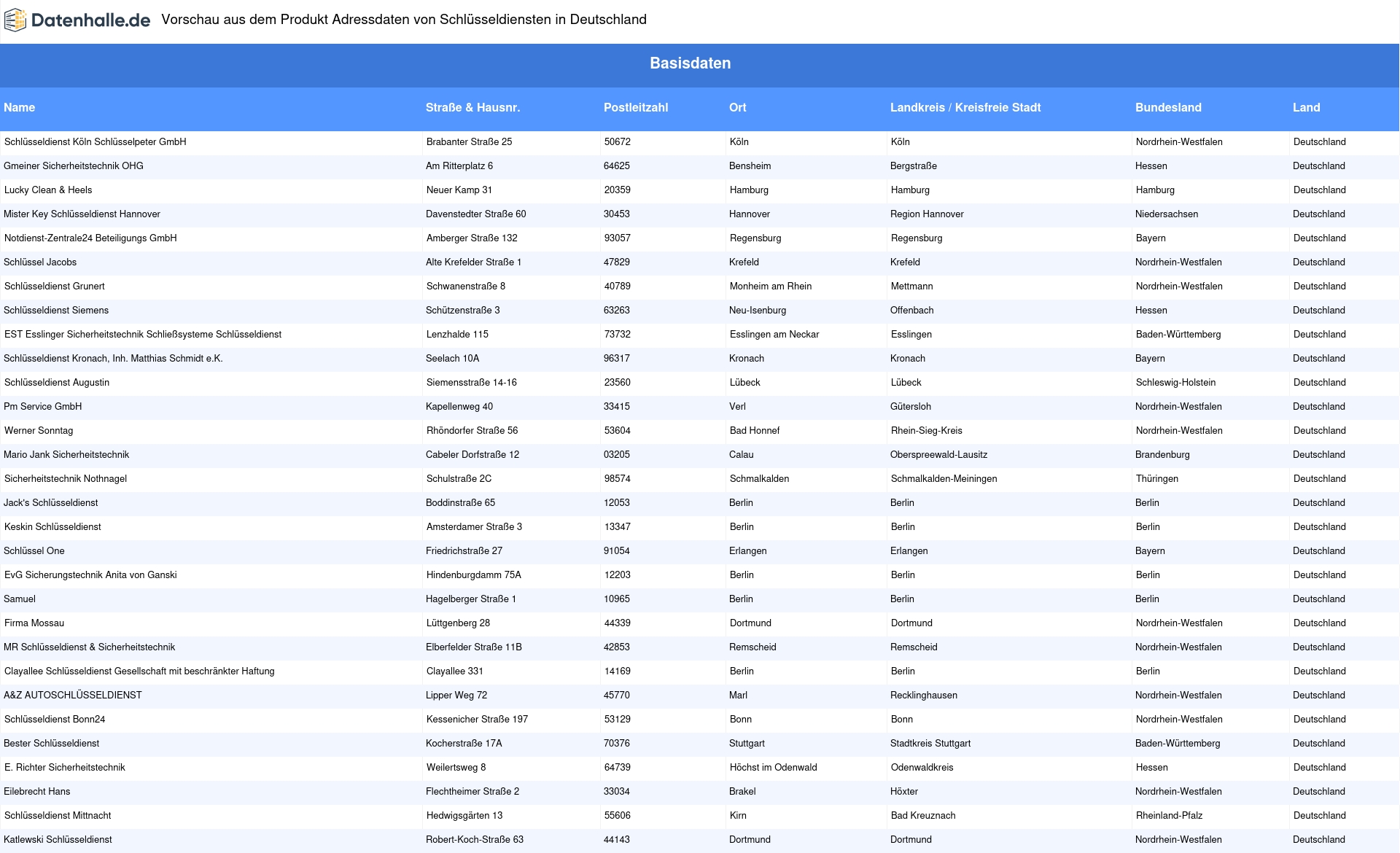1400x853 pixels.
Task: Click the Landkreis / Kreisfreie Stadt header
Action: [x=965, y=107]
